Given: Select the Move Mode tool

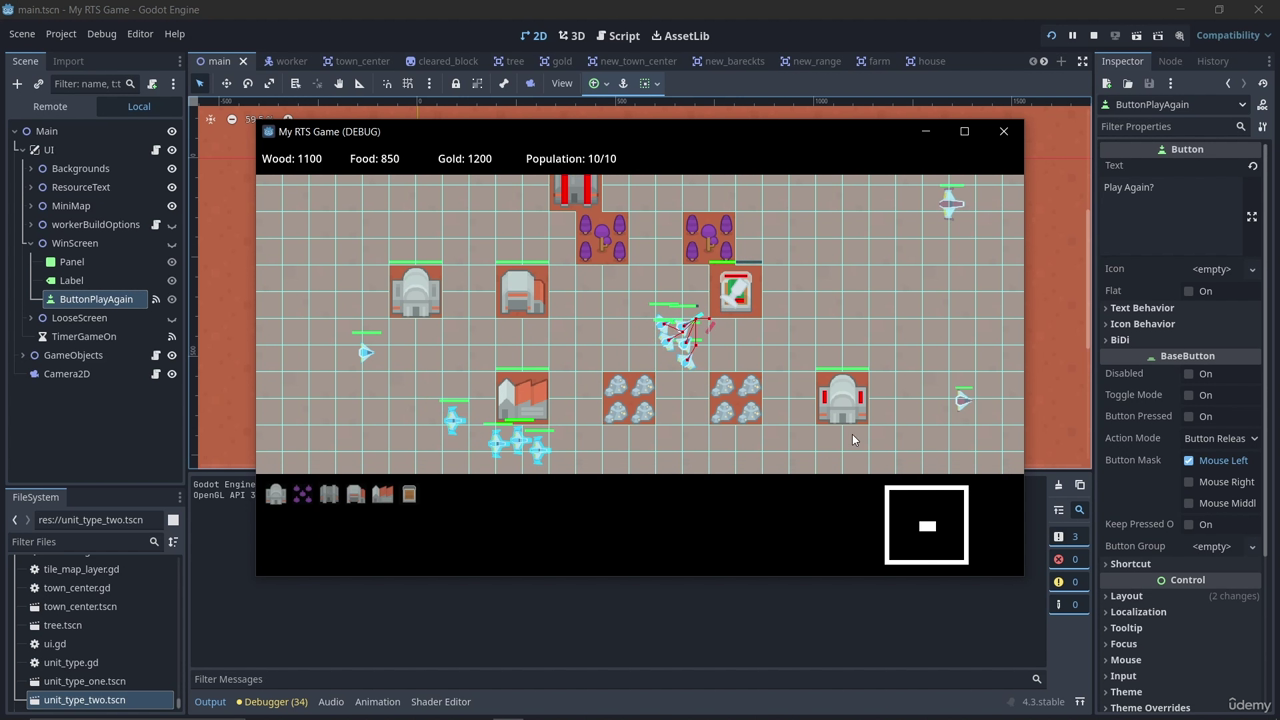Looking at the screenshot, I should (226, 84).
